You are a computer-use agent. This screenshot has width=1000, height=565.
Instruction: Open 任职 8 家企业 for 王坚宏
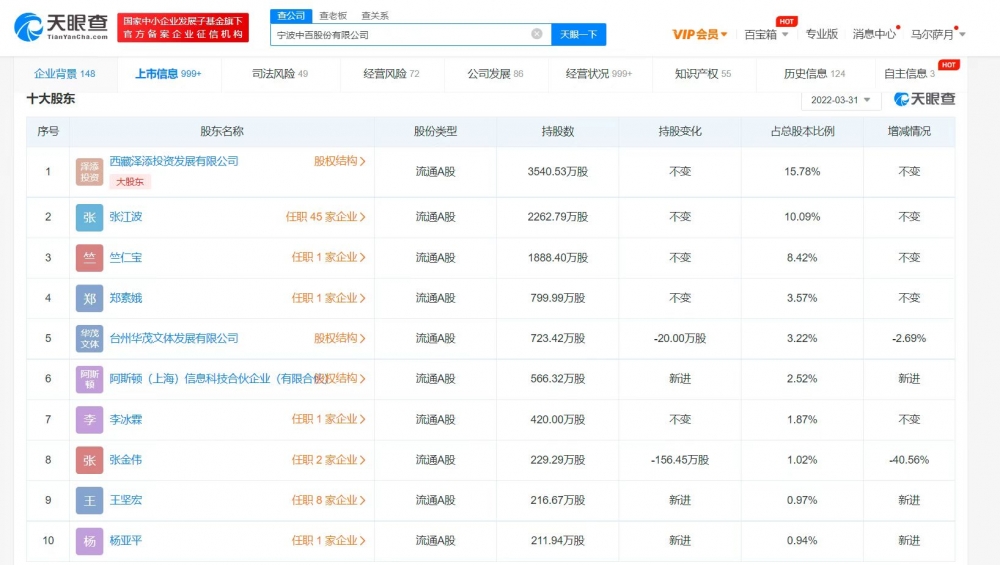[328, 500]
